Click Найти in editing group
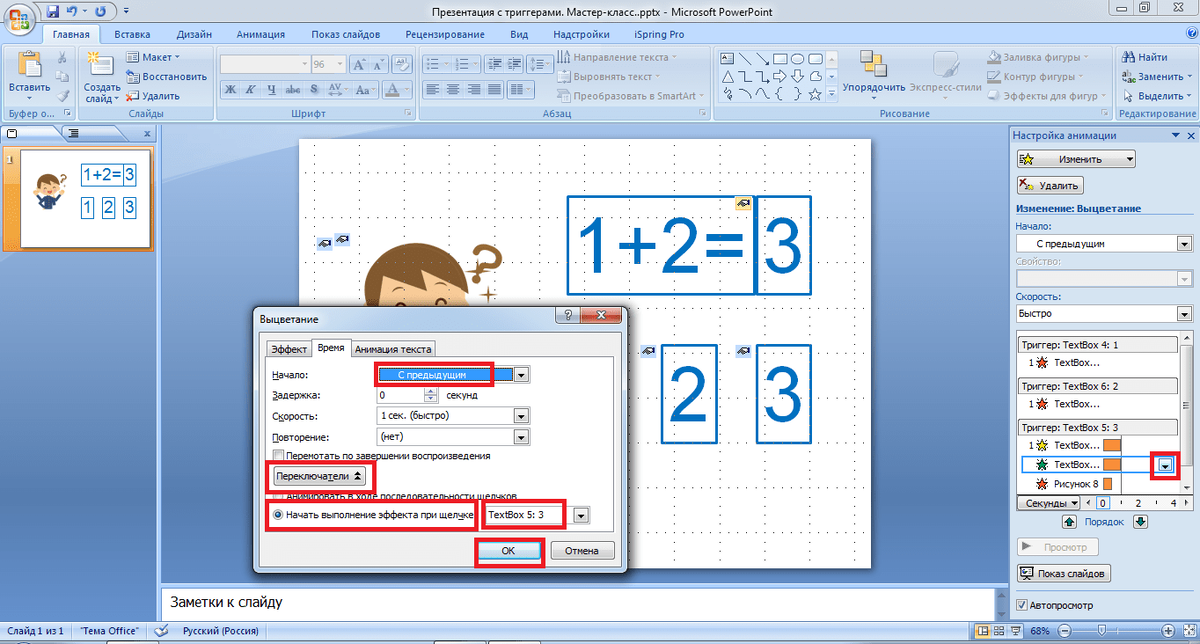The image size is (1200, 644). (1146, 57)
